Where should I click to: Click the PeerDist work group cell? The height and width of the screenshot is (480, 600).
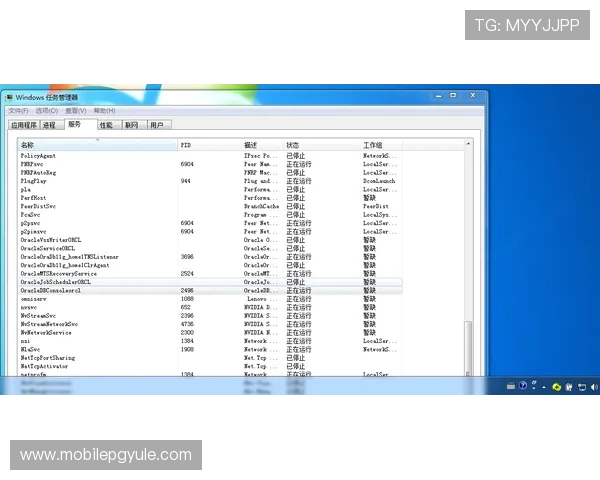376,206
